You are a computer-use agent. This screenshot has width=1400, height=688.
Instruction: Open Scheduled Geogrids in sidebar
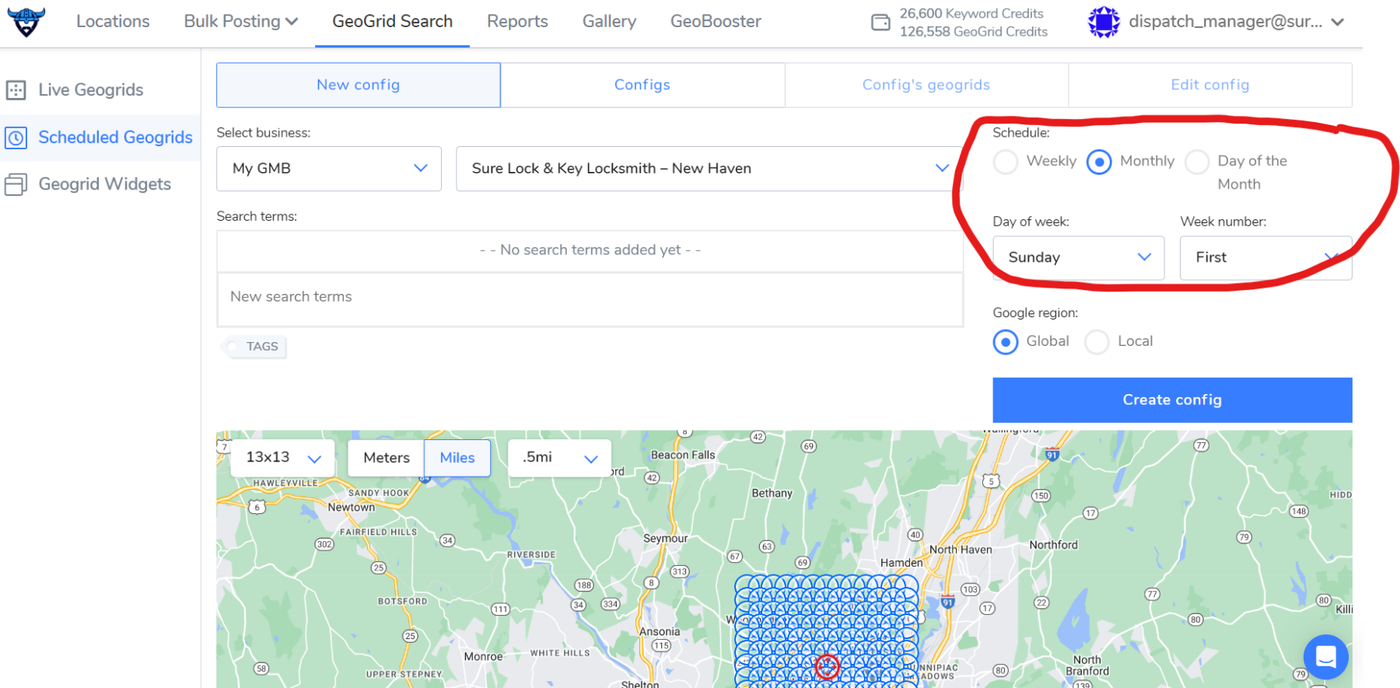click(115, 138)
